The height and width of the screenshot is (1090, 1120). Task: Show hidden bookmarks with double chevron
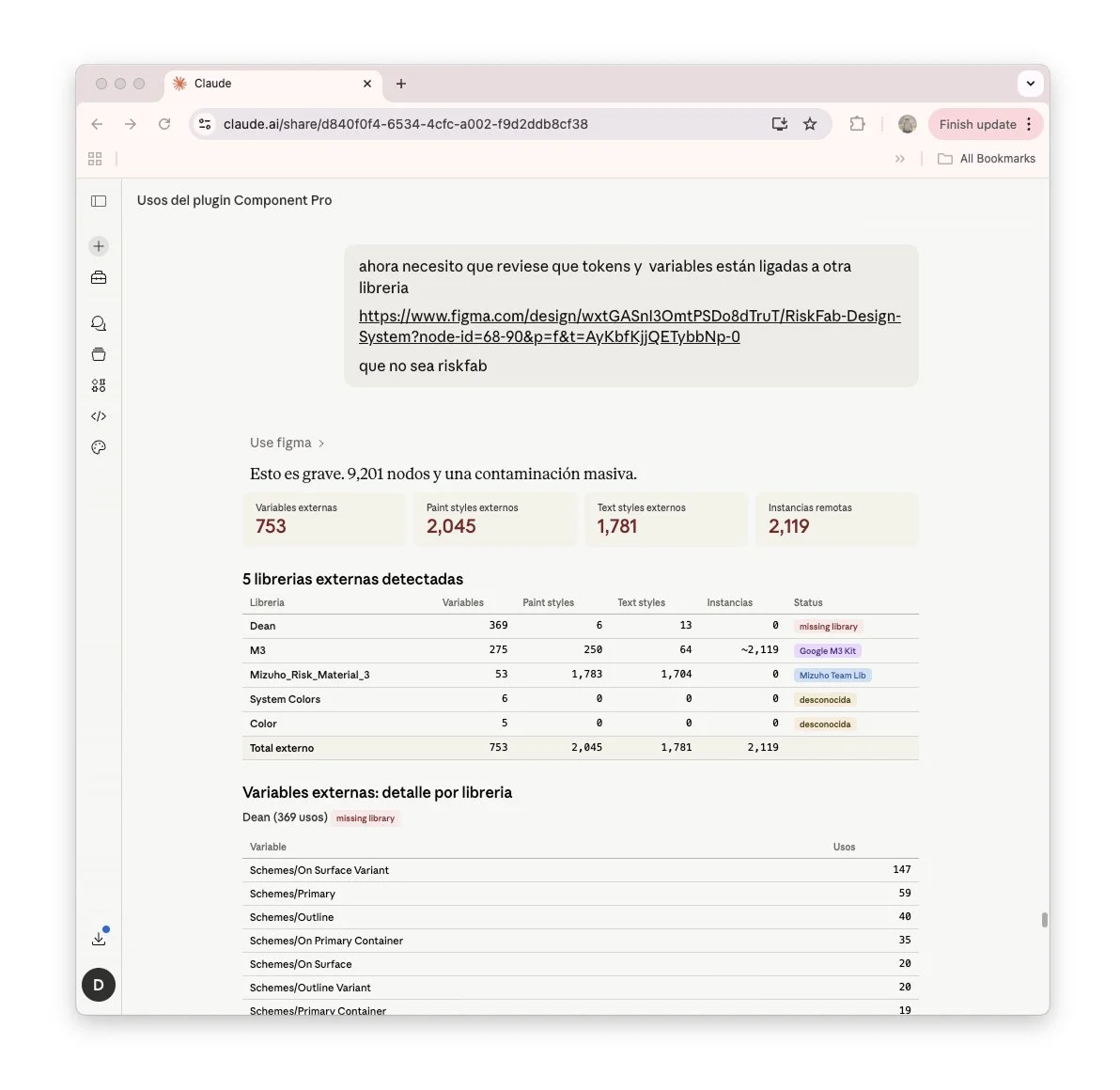point(900,159)
